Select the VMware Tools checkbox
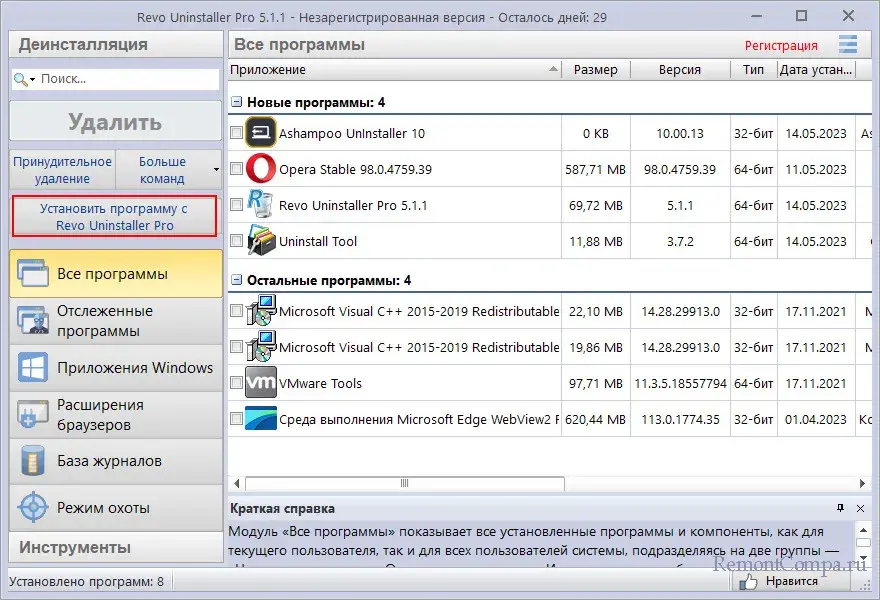The height and width of the screenshot is (600, 880). 236,383
